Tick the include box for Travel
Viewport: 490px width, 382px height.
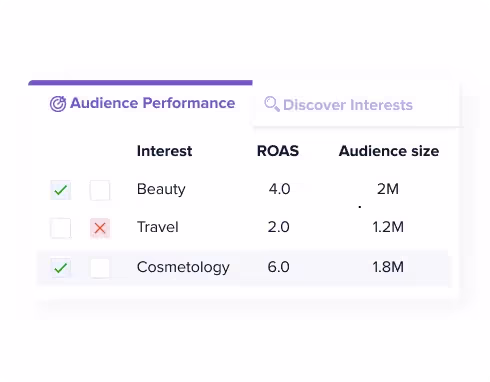pyautogui.click(x=60, y=228)
